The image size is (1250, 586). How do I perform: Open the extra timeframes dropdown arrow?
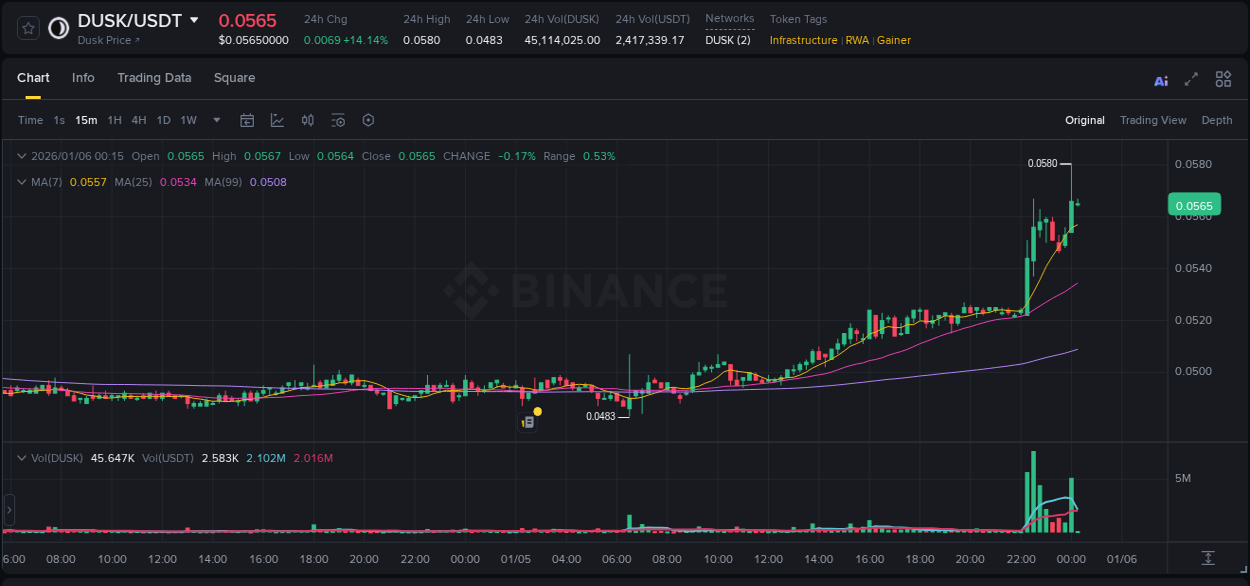tap(215, 120)
